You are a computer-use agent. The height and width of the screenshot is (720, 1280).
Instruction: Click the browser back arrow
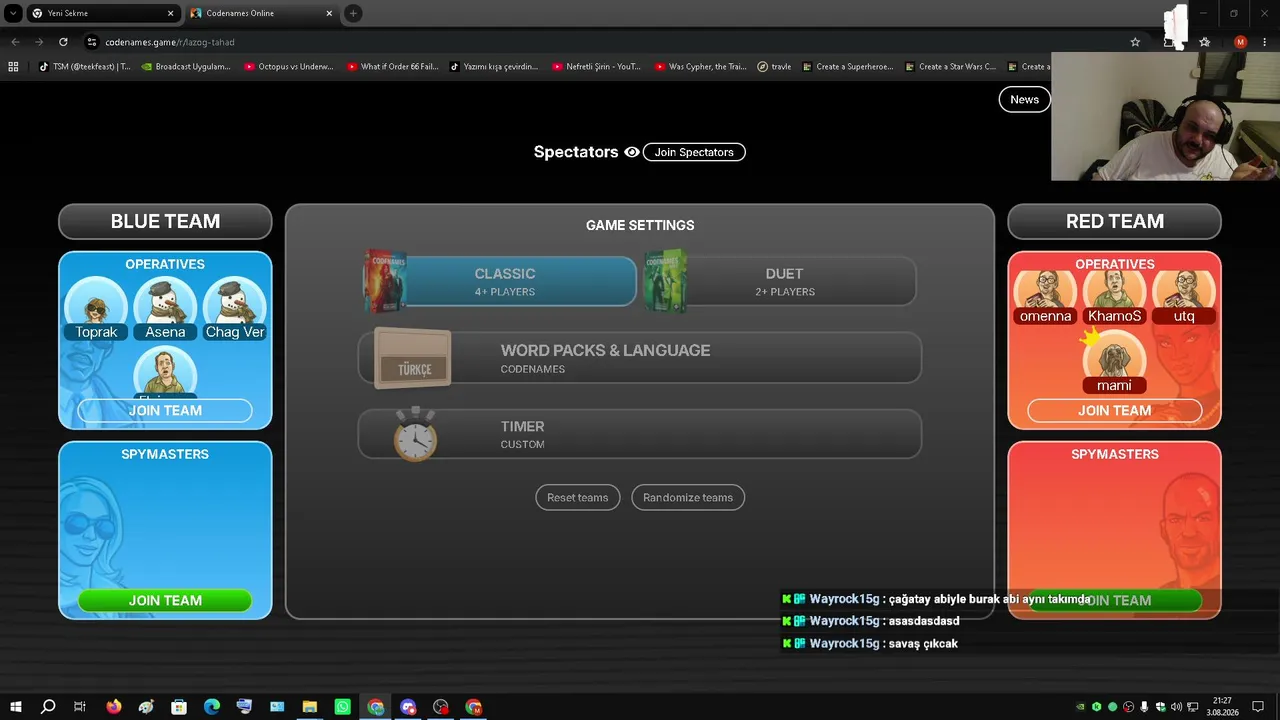[15, 42]
